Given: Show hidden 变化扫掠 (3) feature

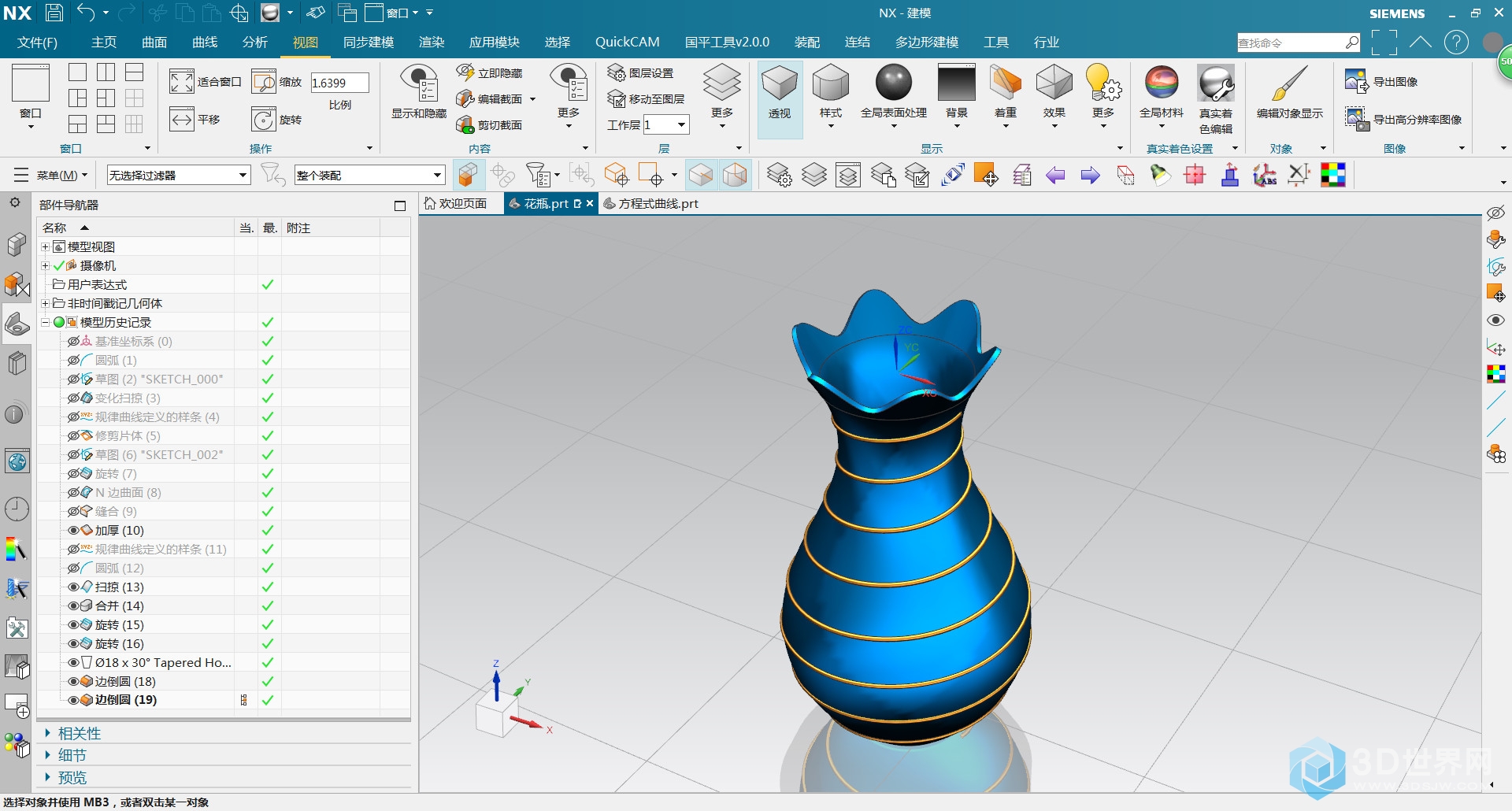Looking at the screenshot, I should tap(74, 398).
